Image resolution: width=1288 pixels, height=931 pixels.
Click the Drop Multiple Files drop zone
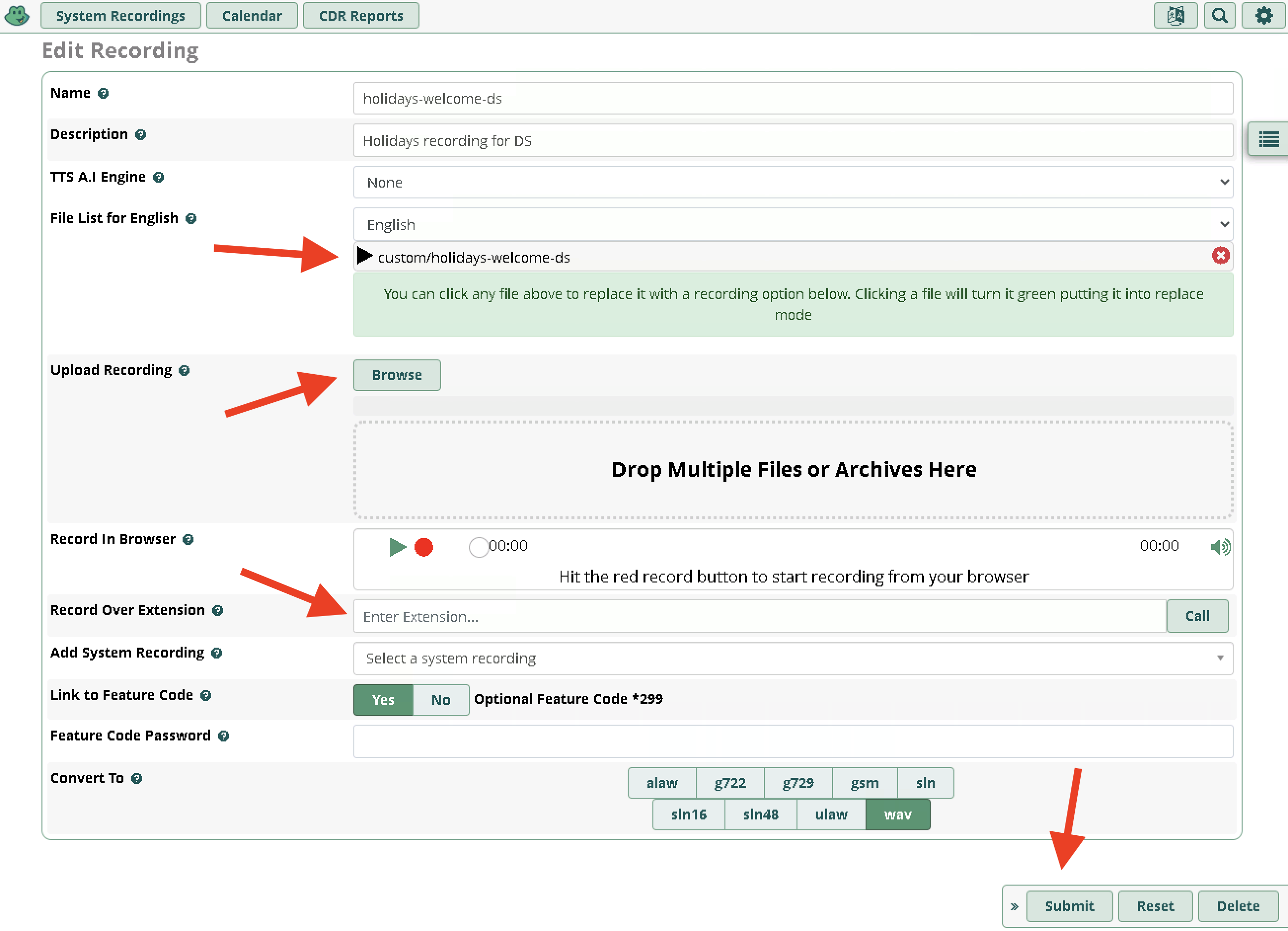click(x=794, y=470)
